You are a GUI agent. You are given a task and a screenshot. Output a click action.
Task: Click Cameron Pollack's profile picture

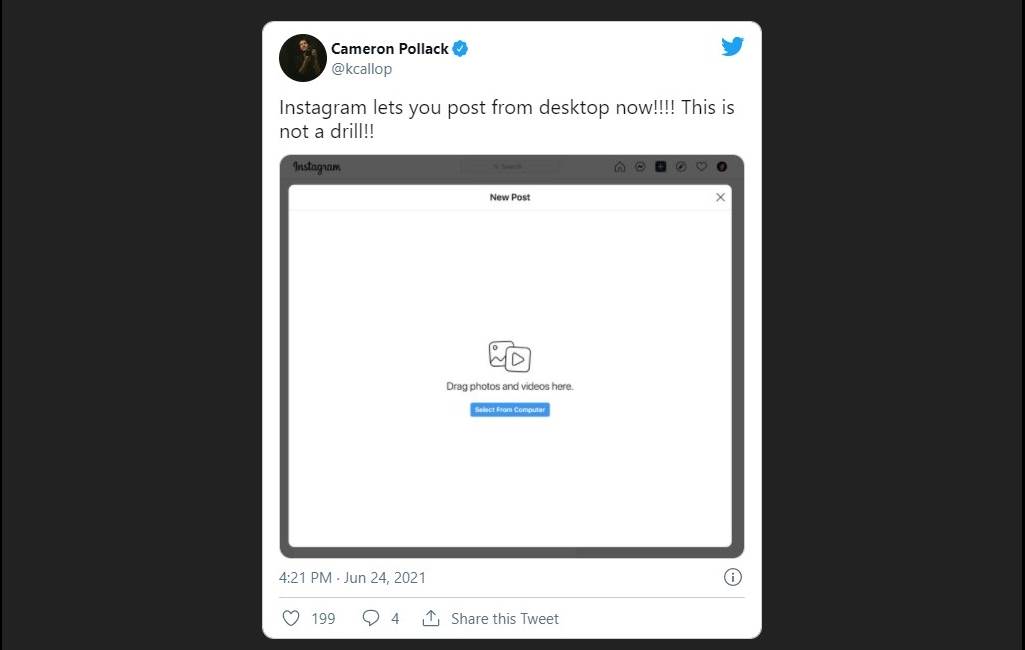click(302, 57)
